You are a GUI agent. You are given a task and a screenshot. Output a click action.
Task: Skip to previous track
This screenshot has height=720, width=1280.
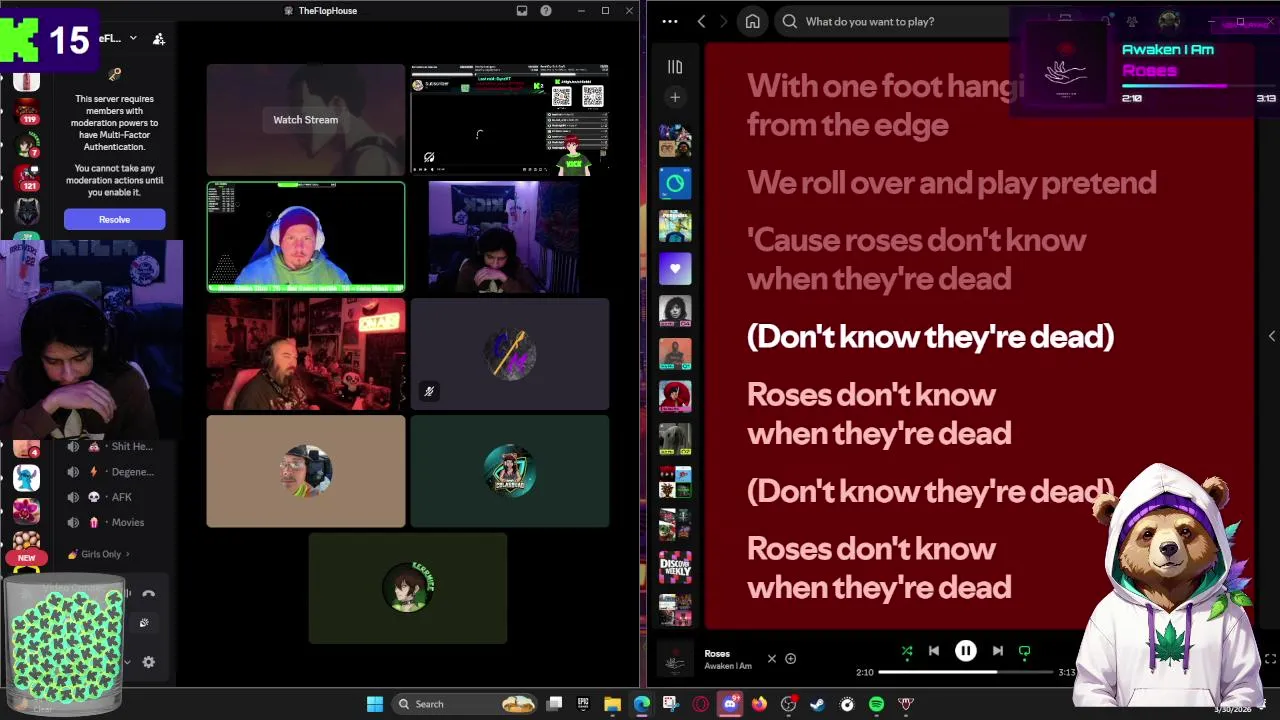pyautogui.click(x=934, y=651)
